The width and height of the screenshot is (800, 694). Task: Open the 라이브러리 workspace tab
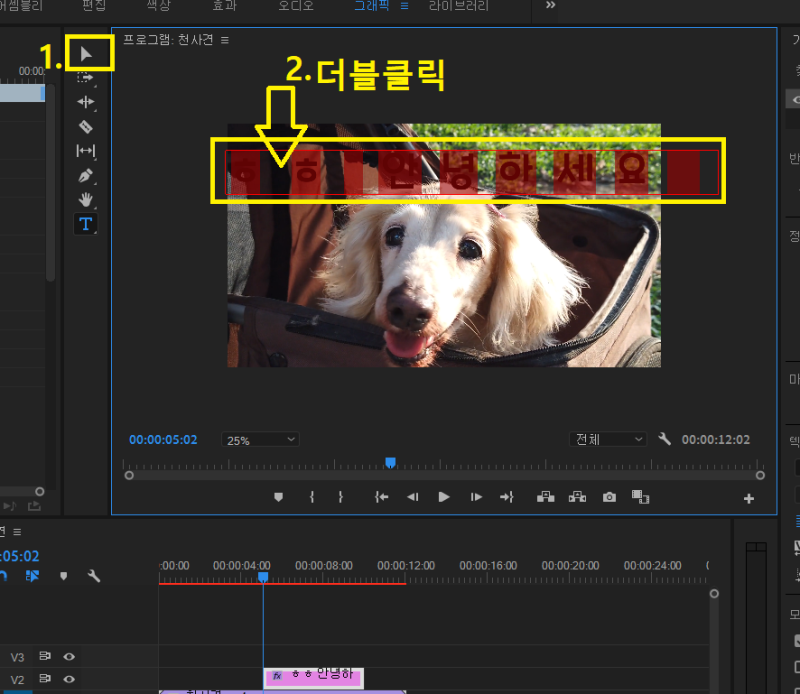pos(459,6)
